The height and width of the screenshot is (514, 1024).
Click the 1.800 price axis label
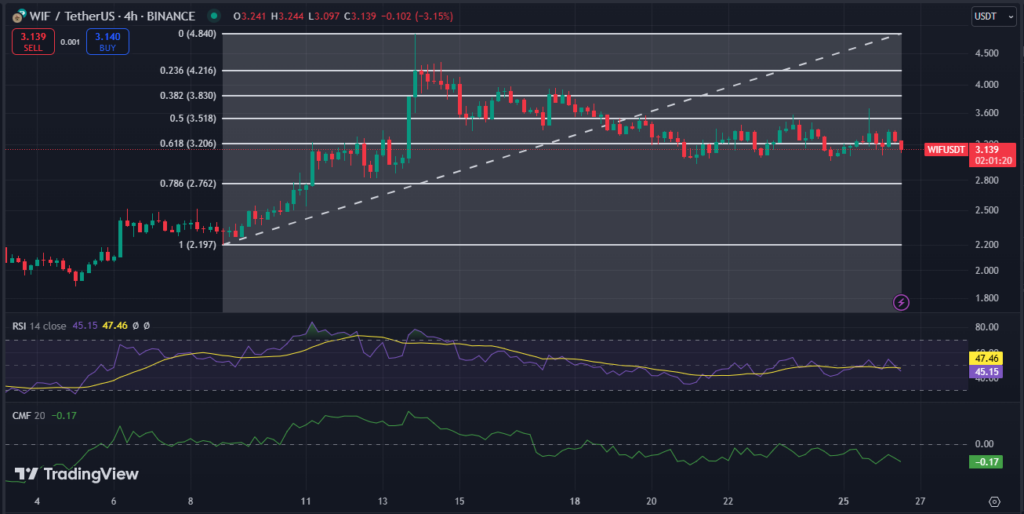[986, 298]
